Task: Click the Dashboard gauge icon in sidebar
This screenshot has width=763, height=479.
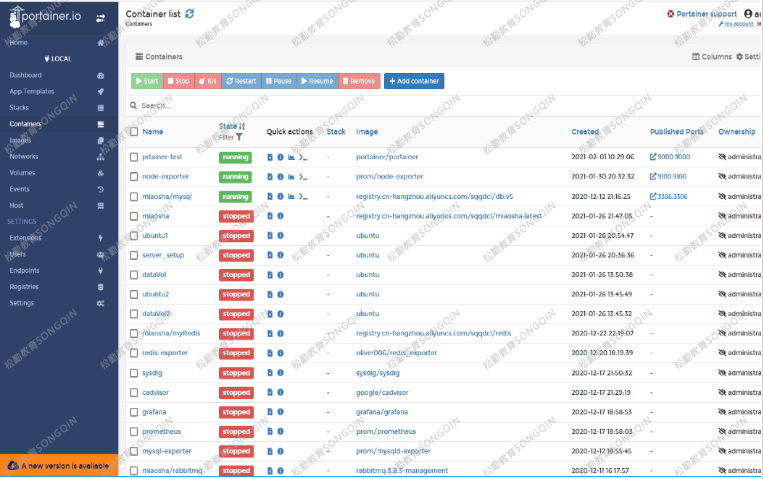Action: tap(100, 75)
